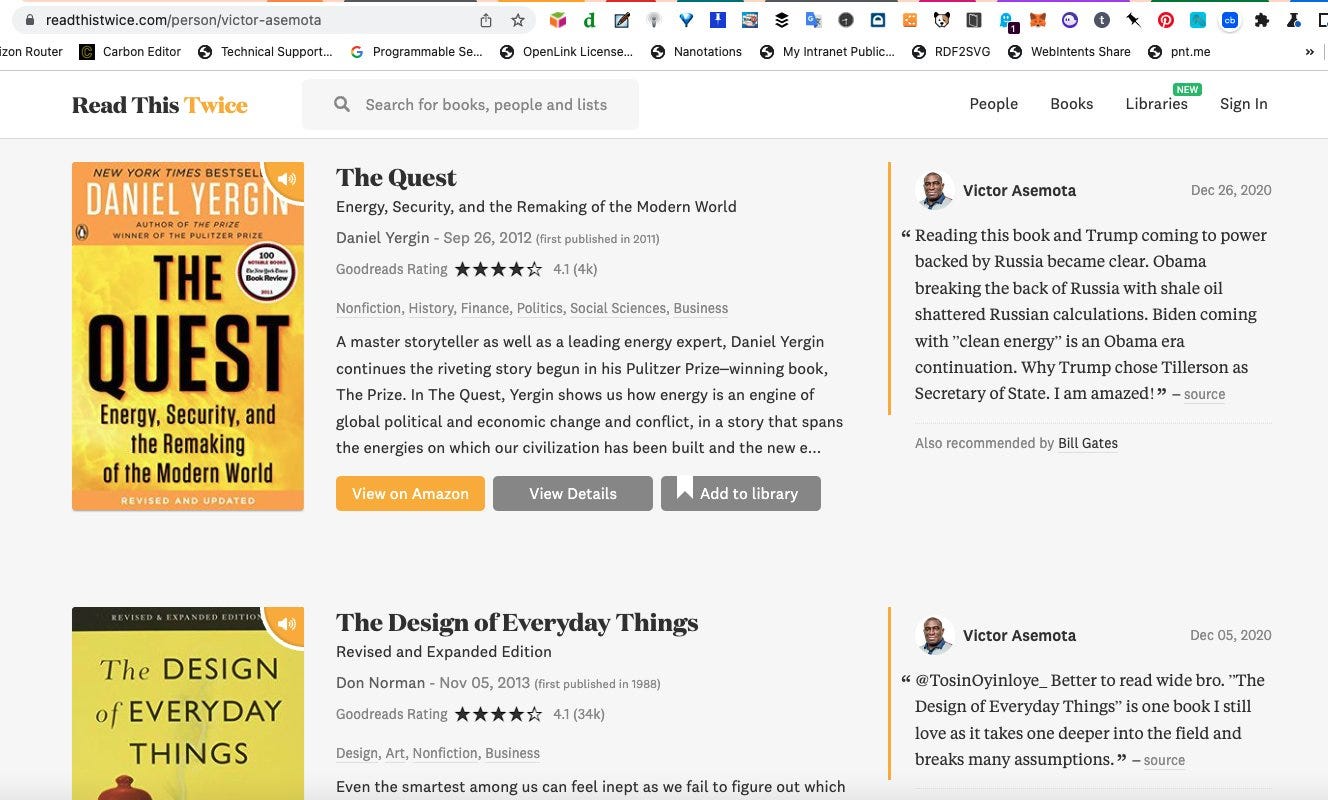This screenshot has height=800, width=1328.
Task: Click Victor Asemota name on Dec 26 review
Action: [1019, 190]
